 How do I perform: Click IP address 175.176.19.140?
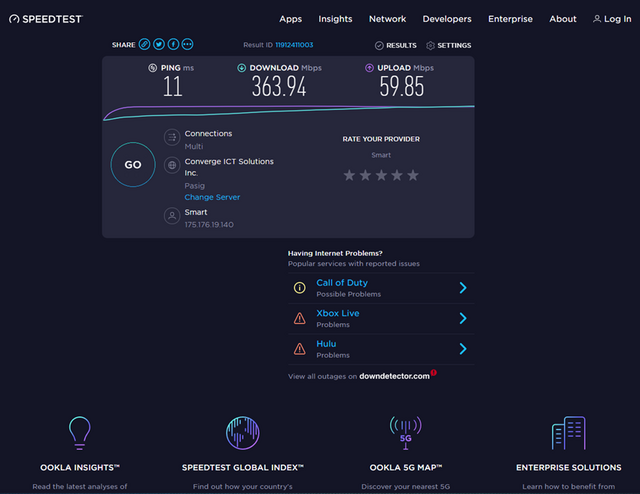click(x=209, y=225)
